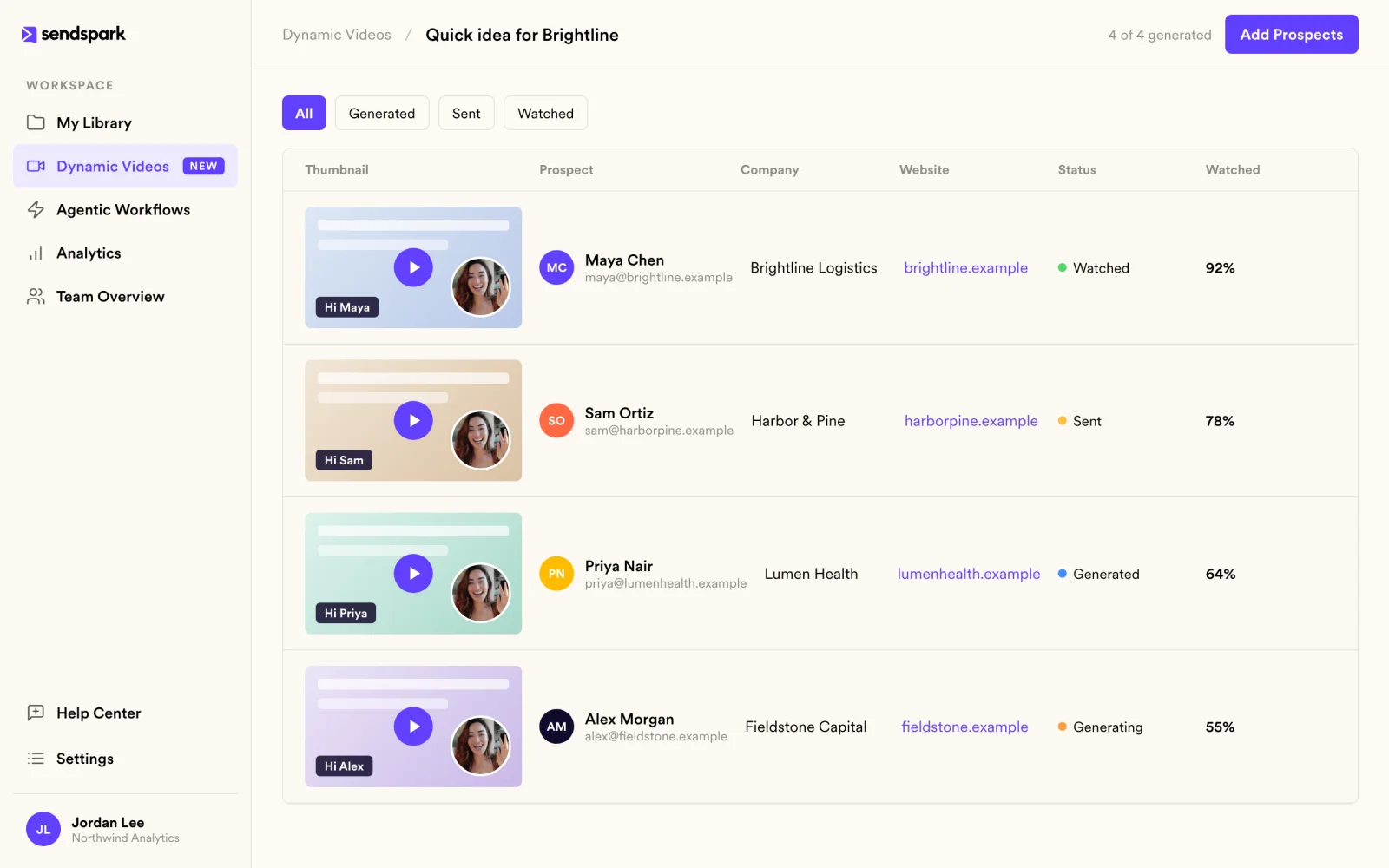This screenshot has height=868, width=1389.
Task: Click the JL user avatar
Action: (43, 829)
